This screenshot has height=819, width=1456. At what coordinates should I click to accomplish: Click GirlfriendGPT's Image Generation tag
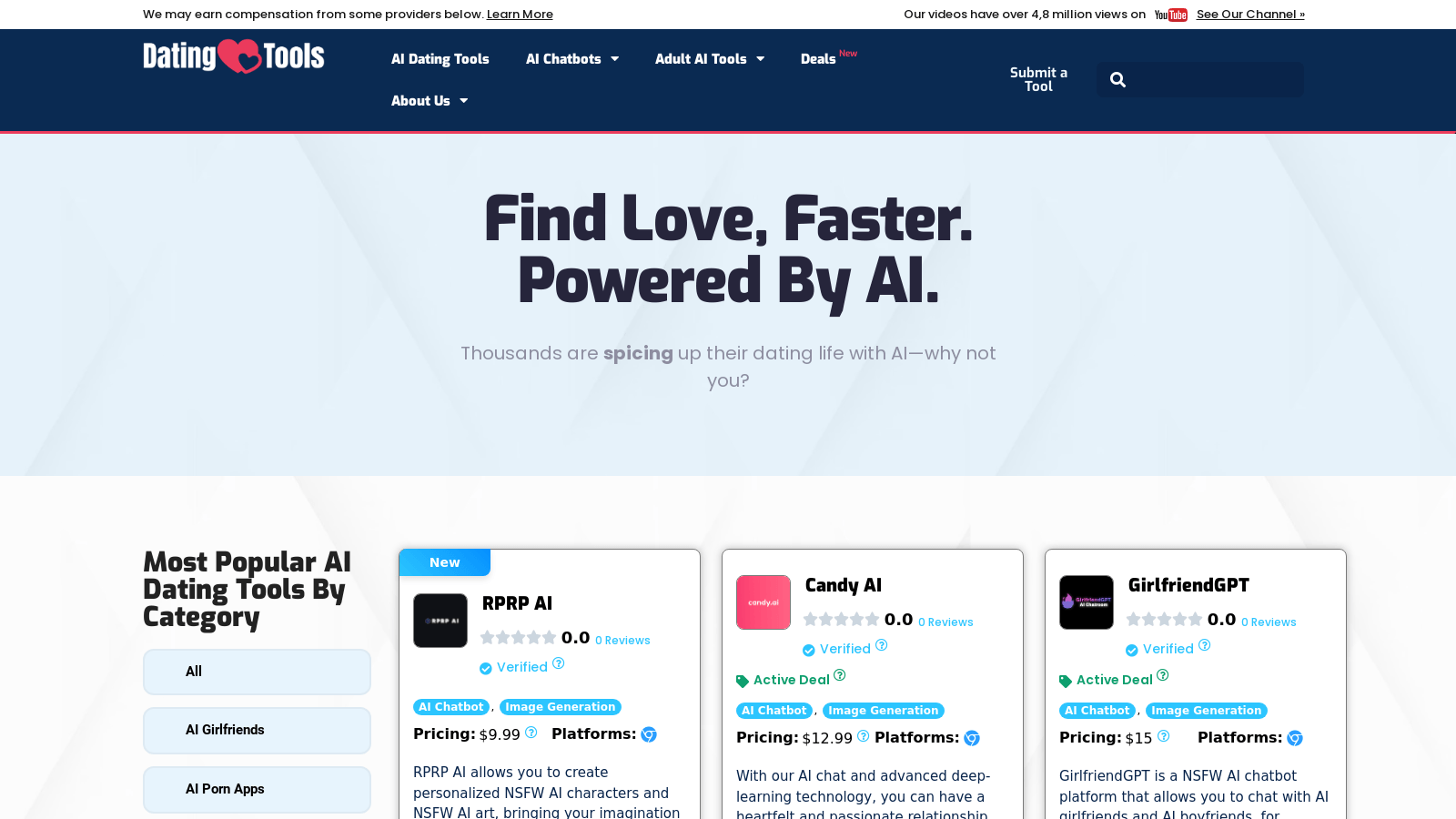1207,711
